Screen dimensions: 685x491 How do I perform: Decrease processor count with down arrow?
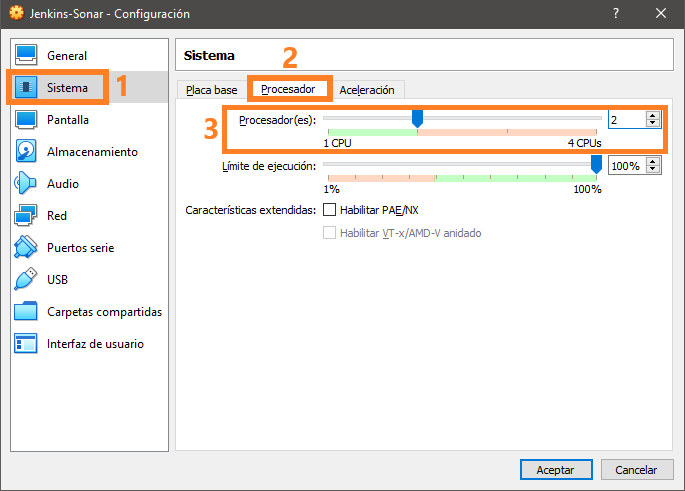(x=653, y=124)
